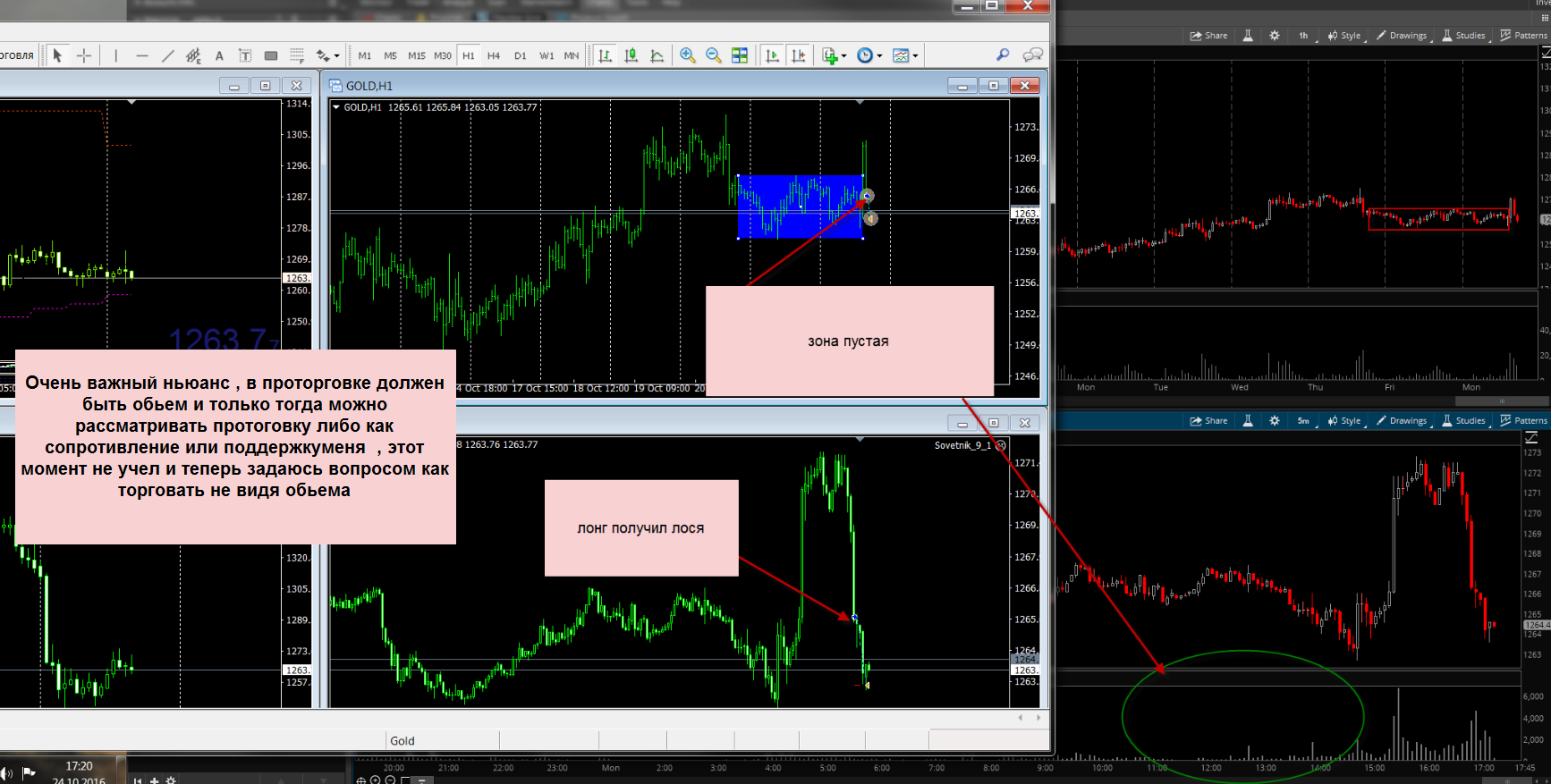
Task: Open flask icon in lower right chart toolbar
Action: point(1248,421)
